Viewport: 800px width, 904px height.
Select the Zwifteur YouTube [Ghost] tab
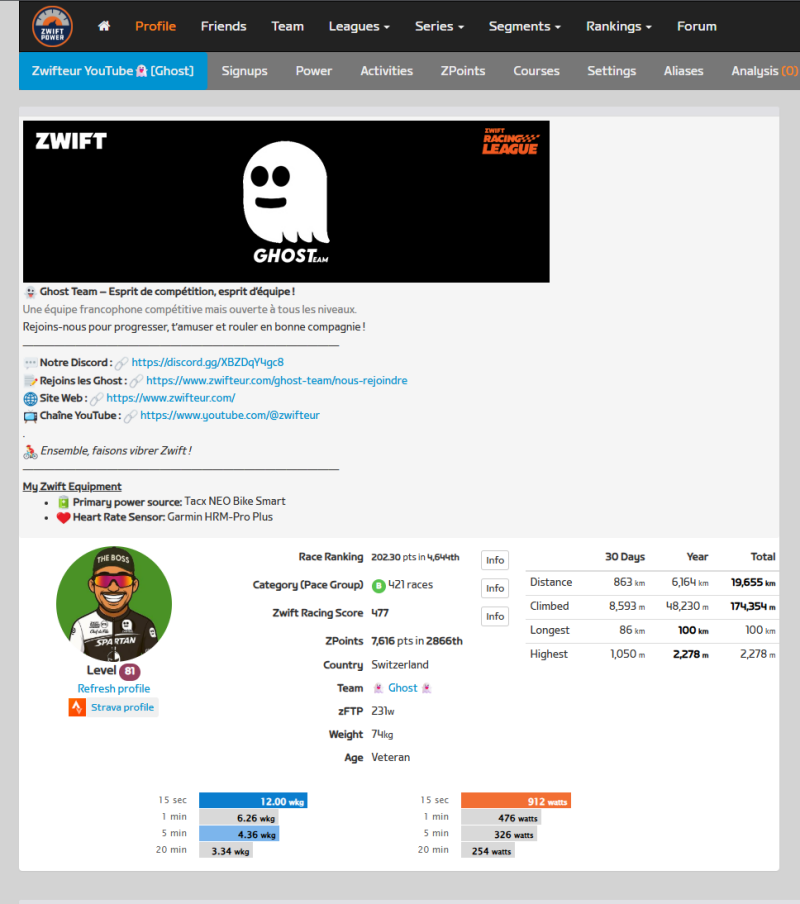pyautogui.click(x=113, y=71)
